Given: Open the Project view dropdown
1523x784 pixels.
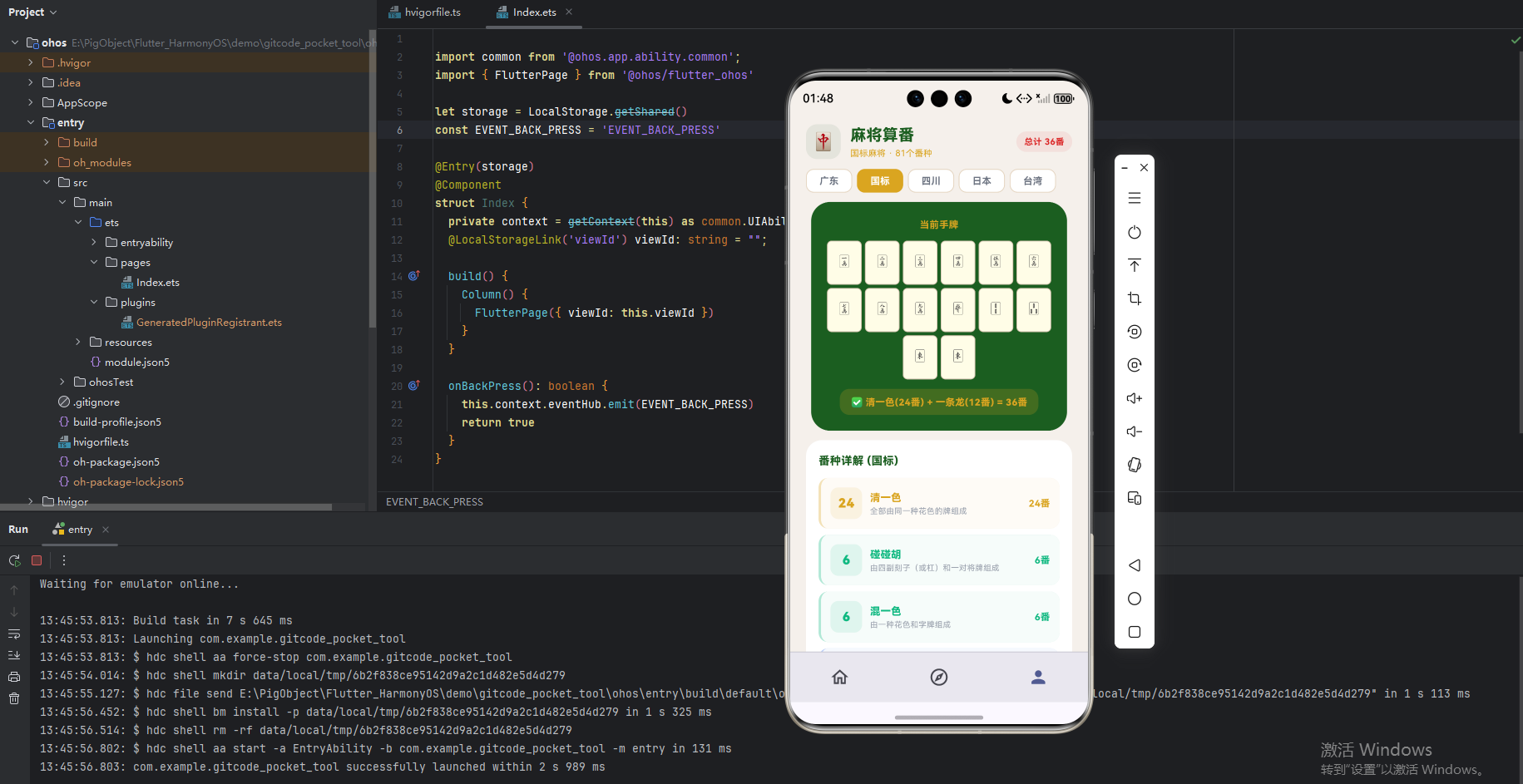Looking at the screenshot, I should coord(32,12).
